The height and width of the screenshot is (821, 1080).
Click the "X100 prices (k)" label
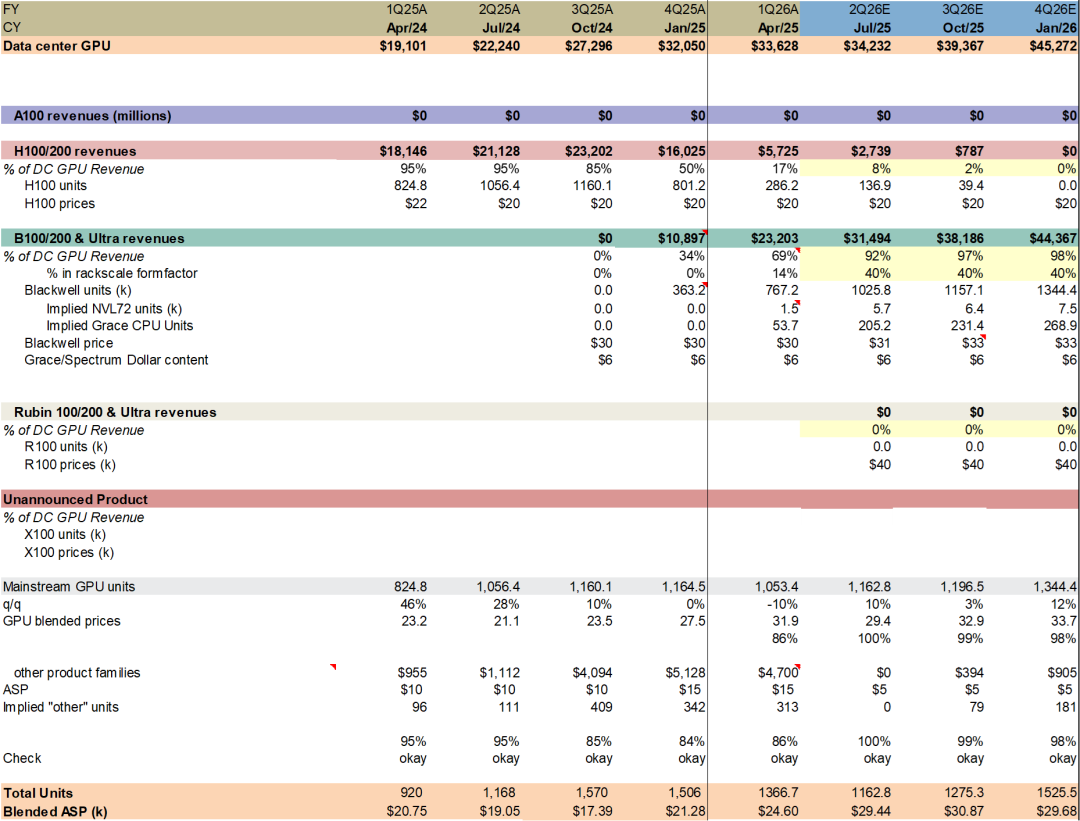click(69, 552)
